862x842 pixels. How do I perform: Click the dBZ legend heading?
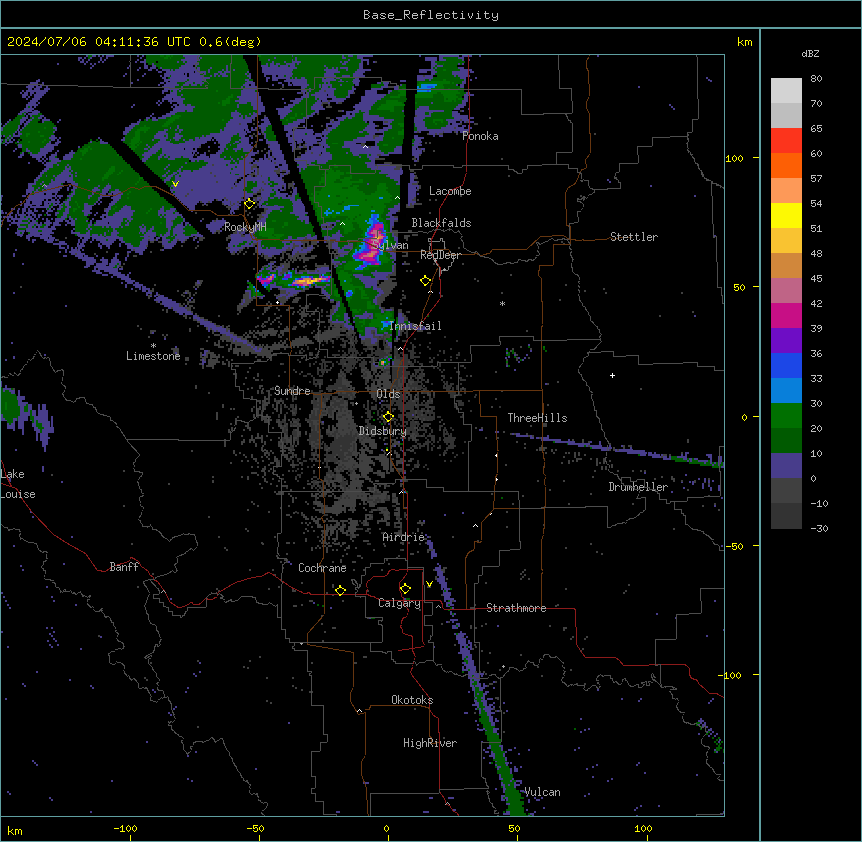pos(810,54)
